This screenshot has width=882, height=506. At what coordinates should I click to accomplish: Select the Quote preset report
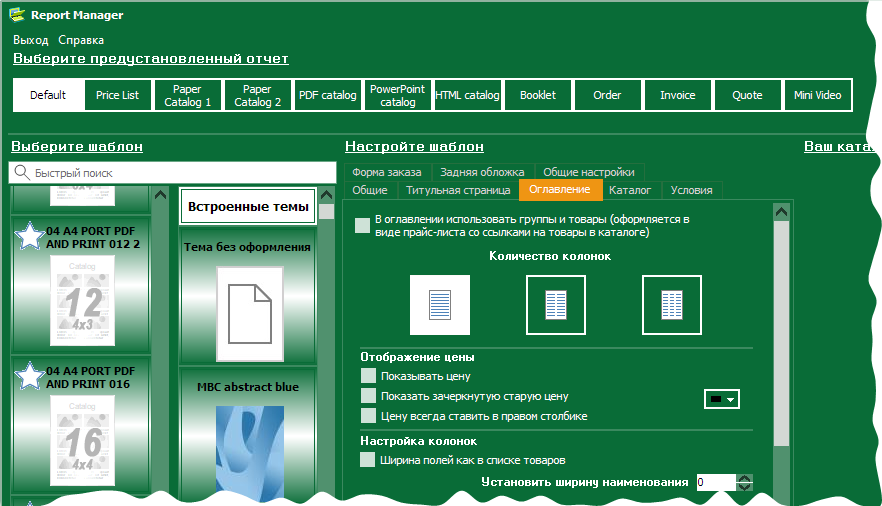(748, 95)
